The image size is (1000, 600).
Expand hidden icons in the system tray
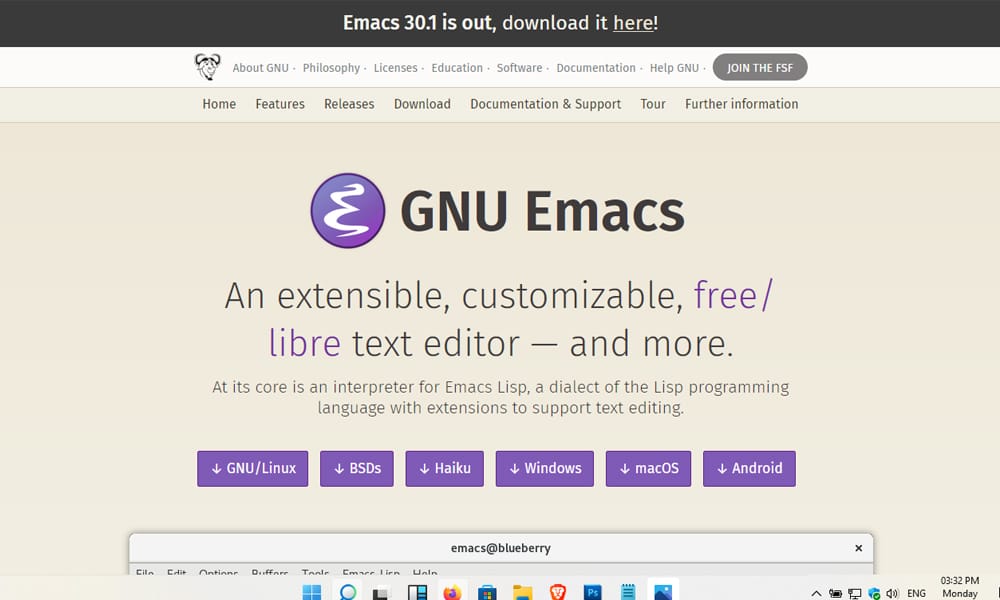(x=816, y=591)
